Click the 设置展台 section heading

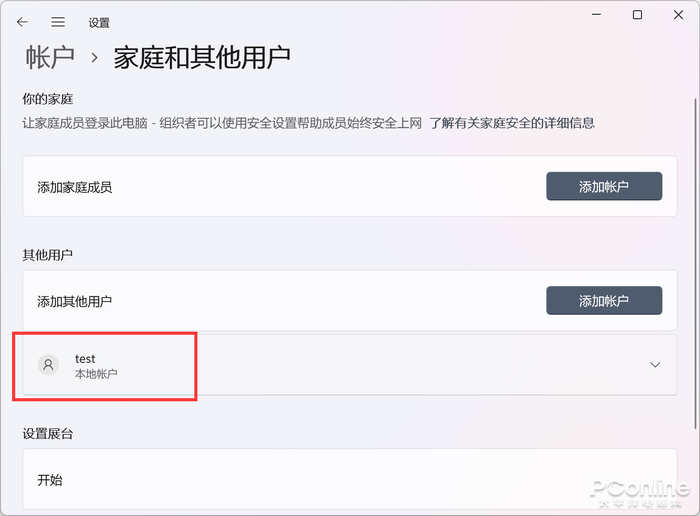(x=48, y=433)
